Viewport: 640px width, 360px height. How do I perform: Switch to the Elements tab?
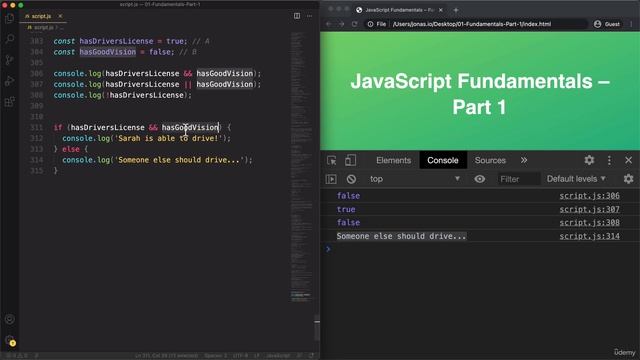pos(393,160)
